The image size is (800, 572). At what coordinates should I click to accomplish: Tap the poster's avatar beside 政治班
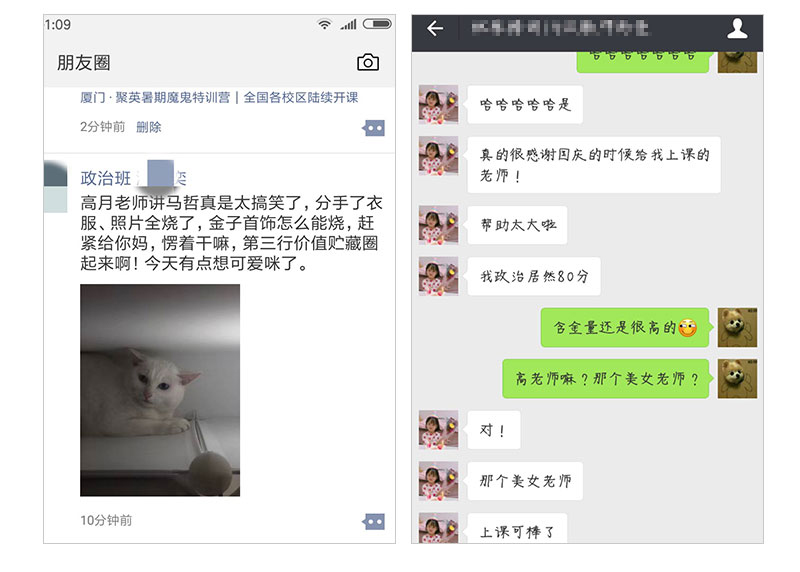point(55,186)
